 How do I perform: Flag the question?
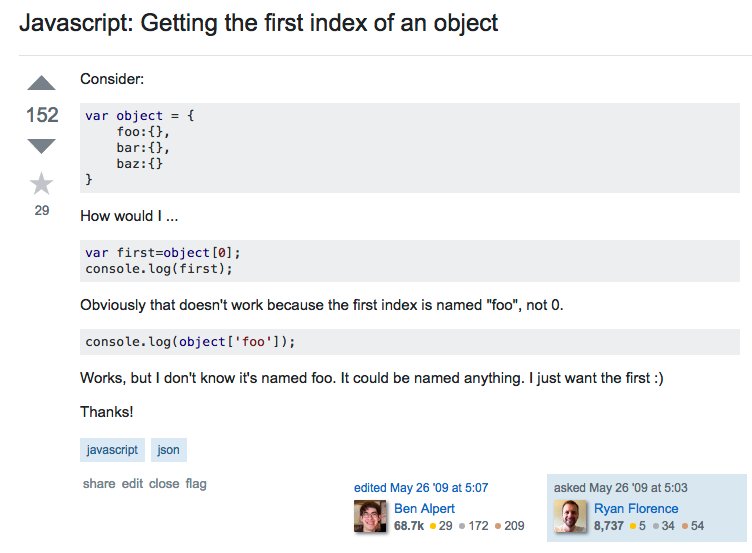196,483
